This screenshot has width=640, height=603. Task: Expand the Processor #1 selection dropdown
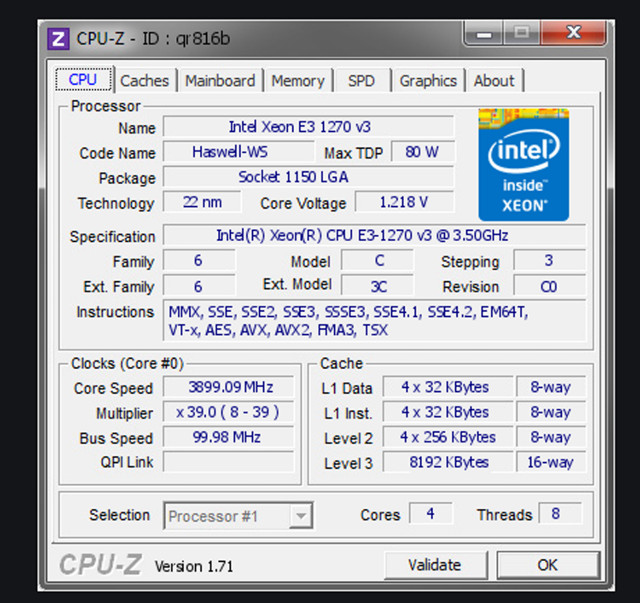coord(301,516)
